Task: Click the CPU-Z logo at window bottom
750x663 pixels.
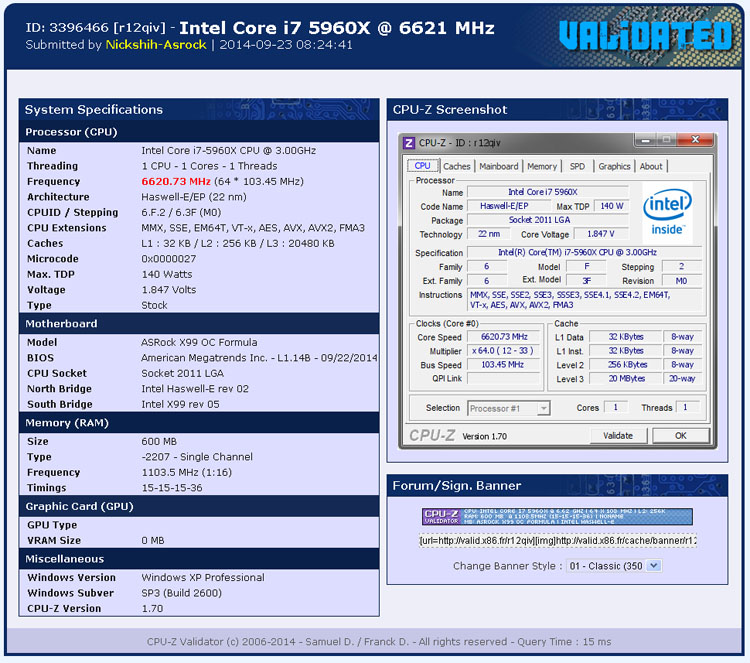Action: 434,436
